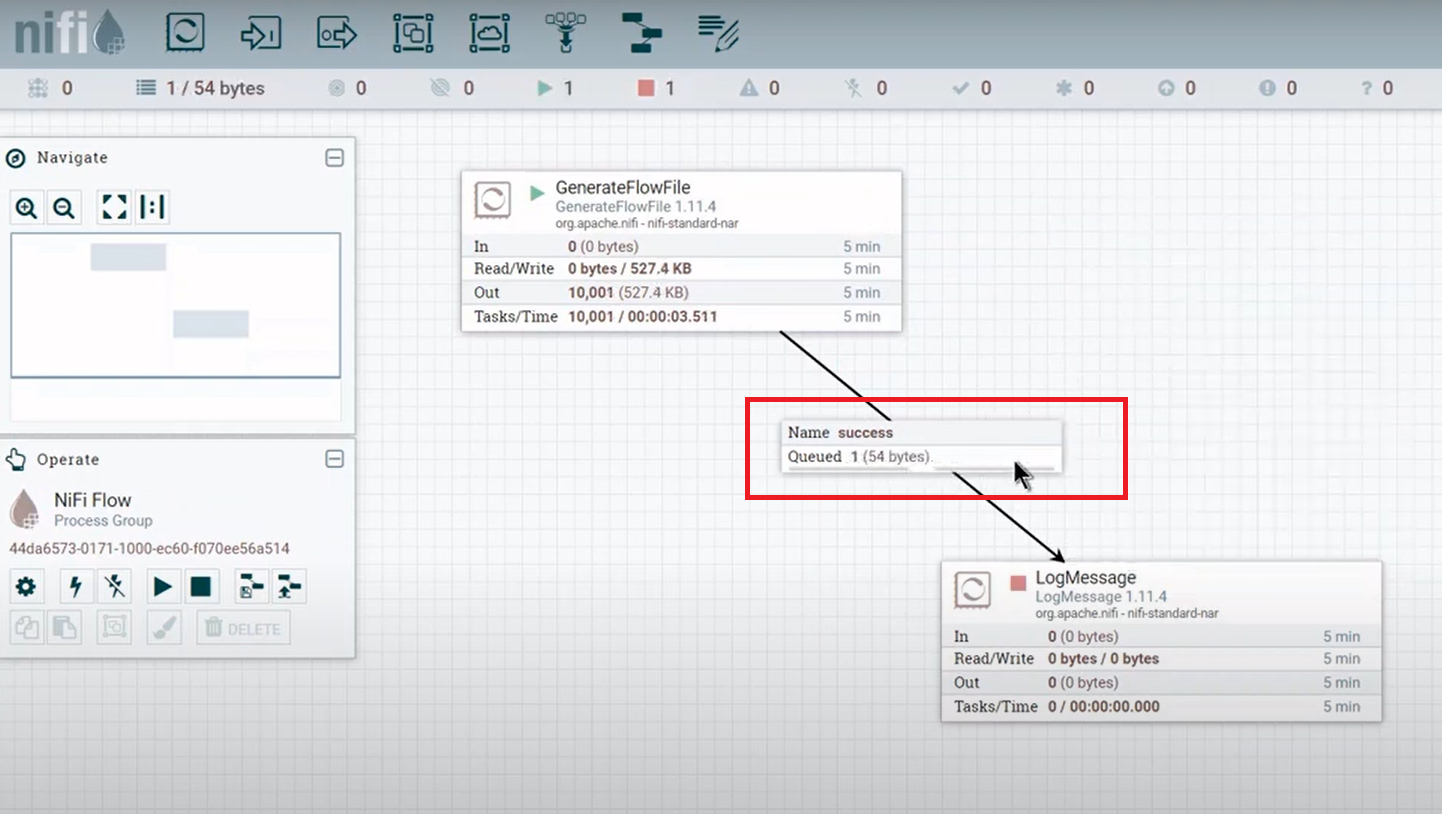Image resolution: width=1442 pixels, height=814 pixels.
Task: Start the flow with the play button
Action: click(x=163, y=586)
